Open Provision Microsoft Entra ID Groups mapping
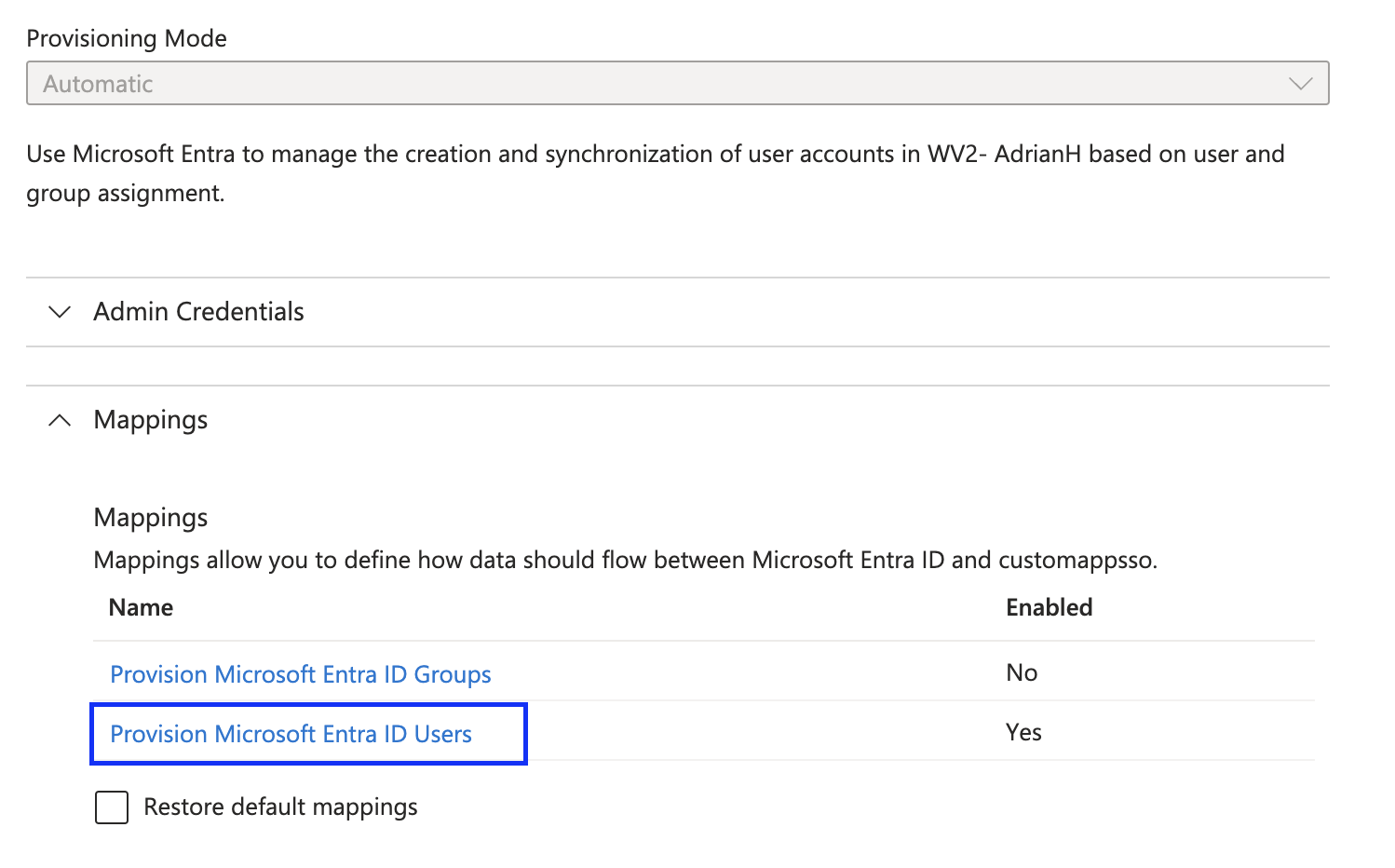Viewport: 1395px width, 868px height. pyautogui.click(x=301, y=674)
